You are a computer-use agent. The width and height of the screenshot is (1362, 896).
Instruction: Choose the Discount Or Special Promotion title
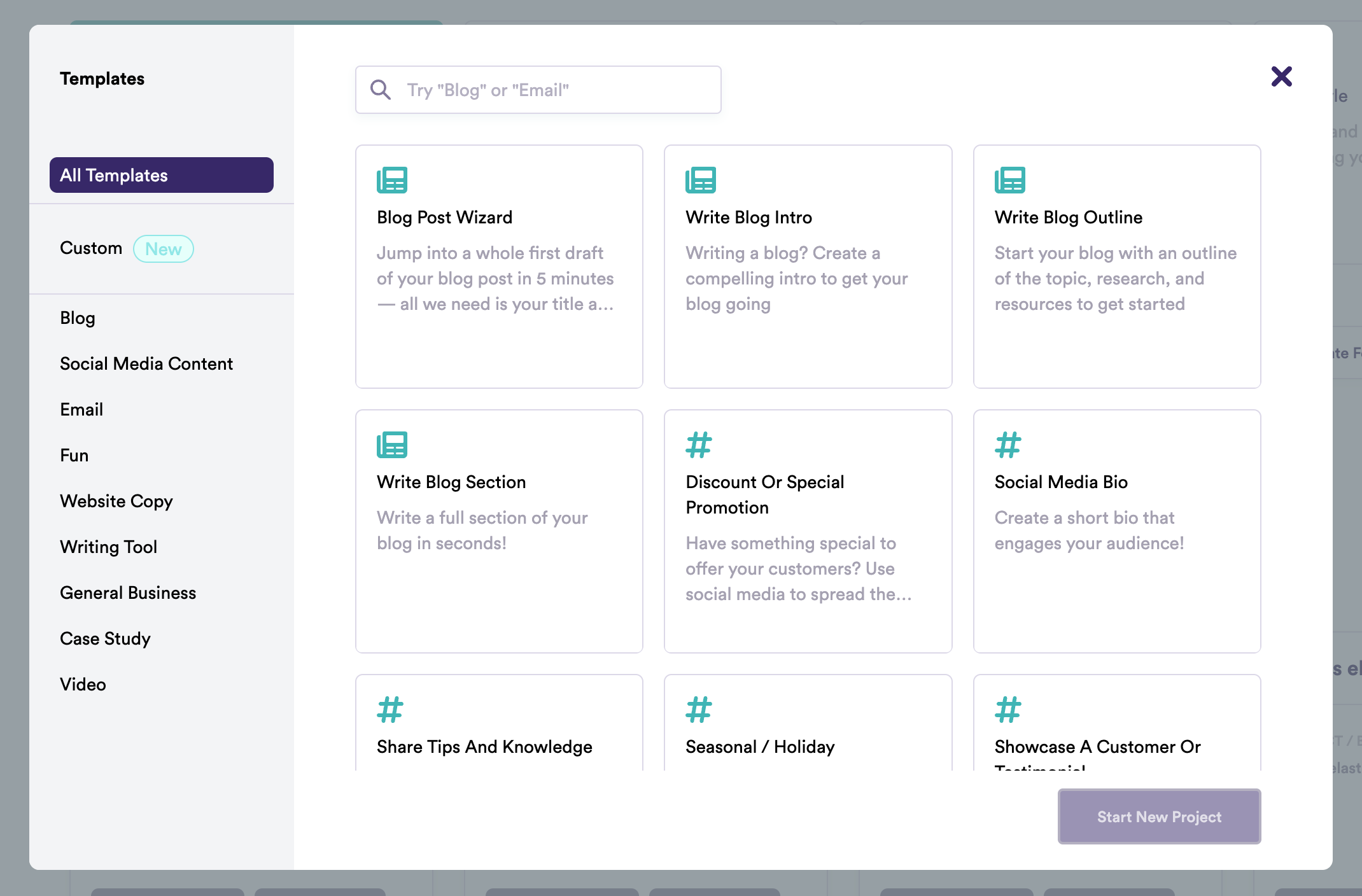765,494
